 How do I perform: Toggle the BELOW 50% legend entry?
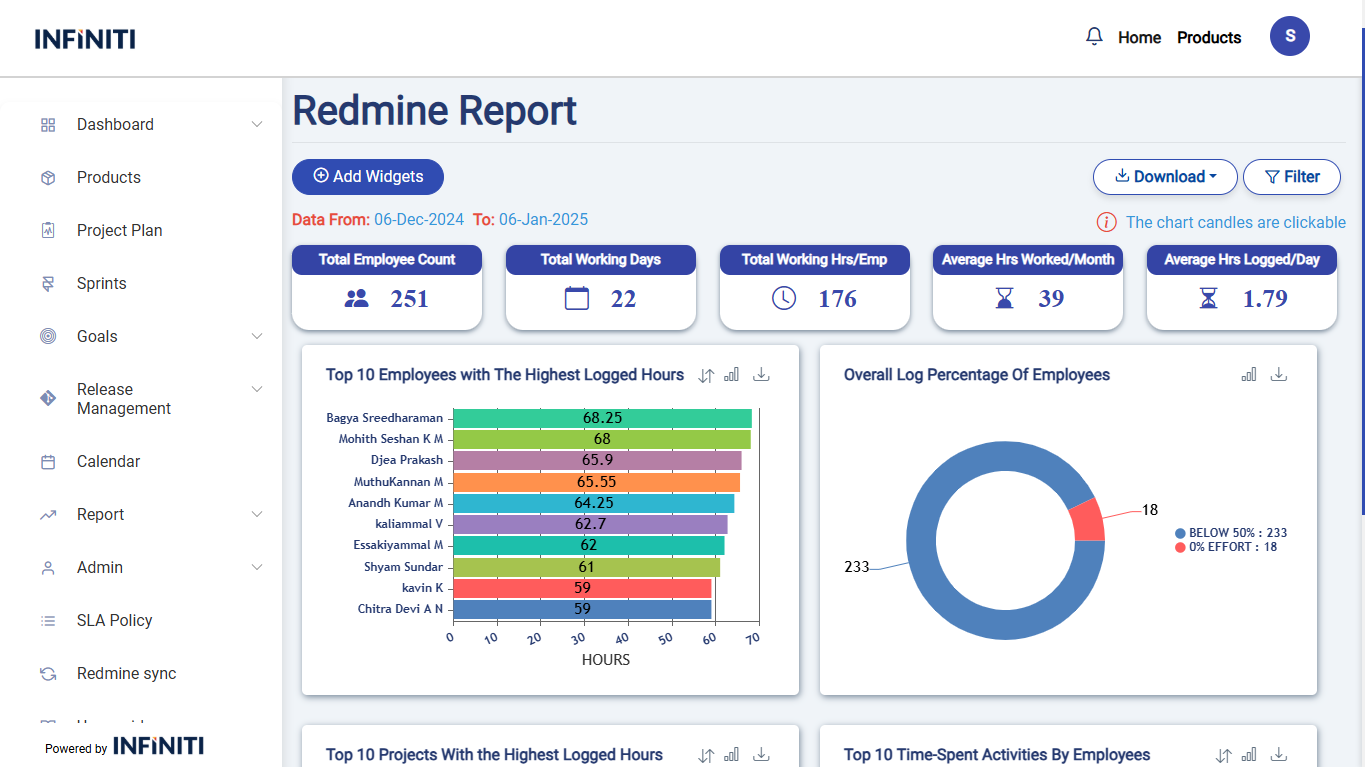[1230, 533]
